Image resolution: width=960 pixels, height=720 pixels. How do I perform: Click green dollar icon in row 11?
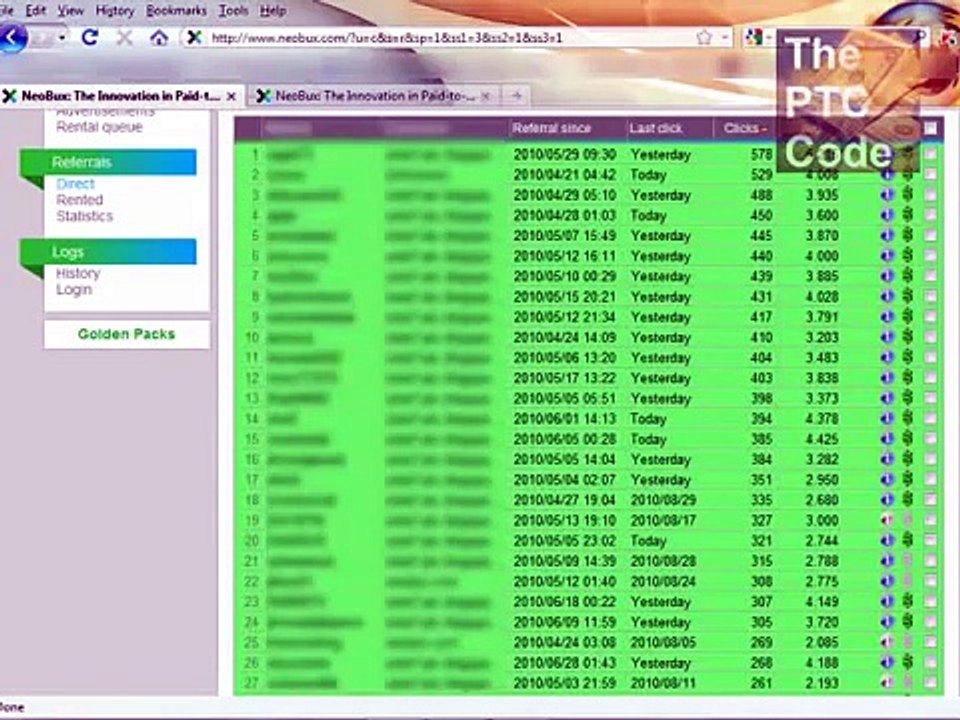908,358
